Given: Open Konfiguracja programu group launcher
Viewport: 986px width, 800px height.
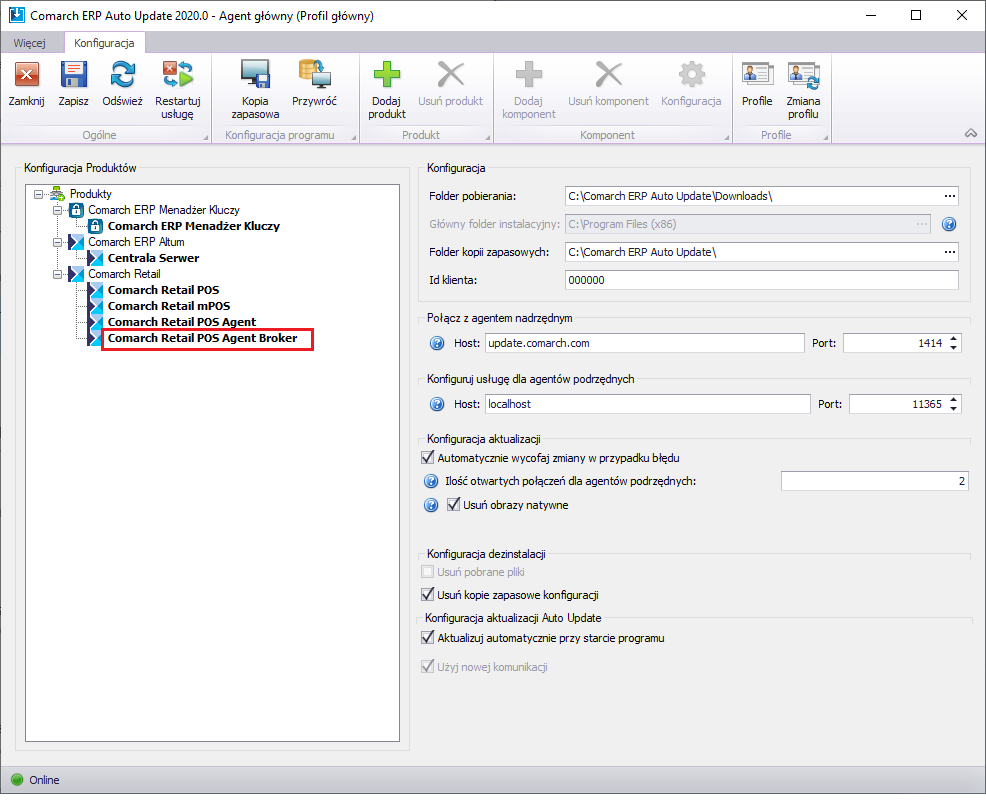Looking at the screenshot, I should tap(353, 137).
